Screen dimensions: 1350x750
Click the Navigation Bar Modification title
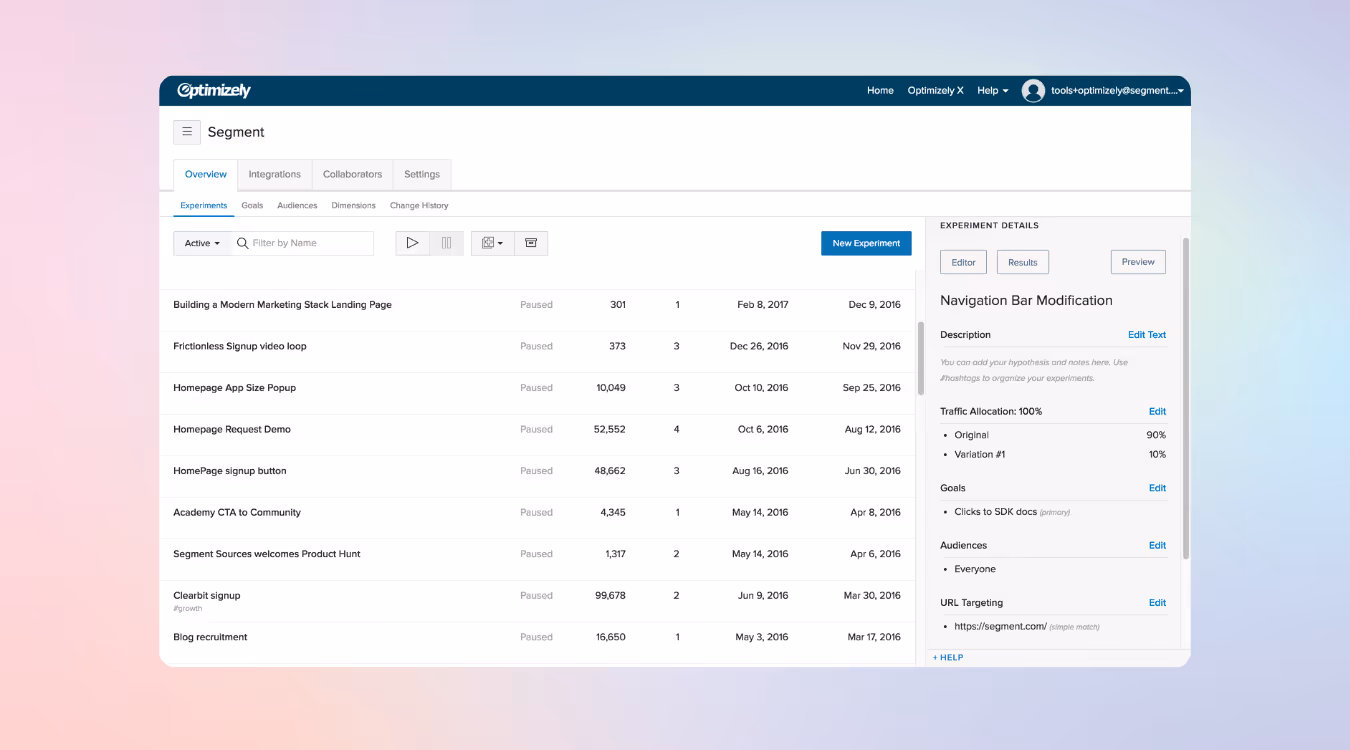tap(1026, 300)
